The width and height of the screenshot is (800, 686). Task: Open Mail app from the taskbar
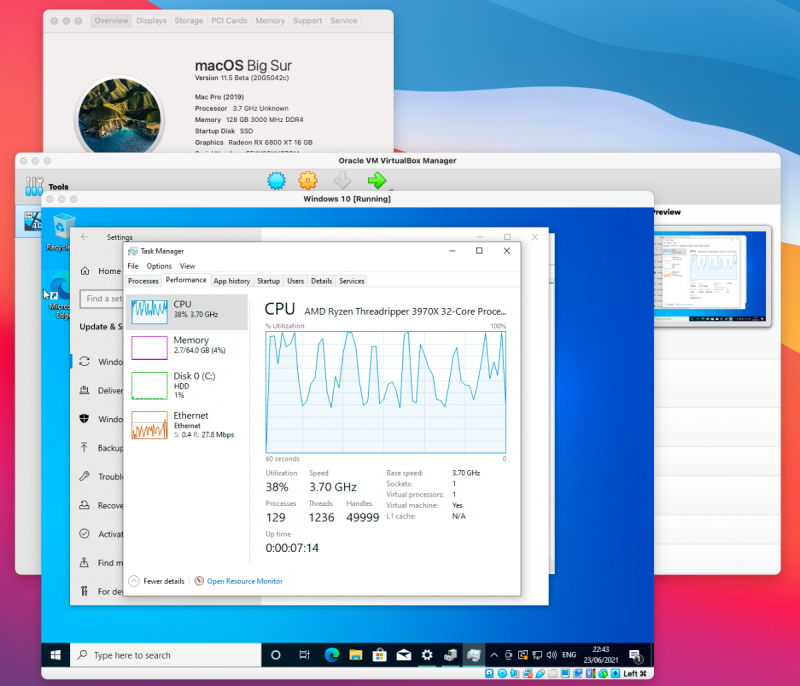pyautogui.click(x=404, y=655)
